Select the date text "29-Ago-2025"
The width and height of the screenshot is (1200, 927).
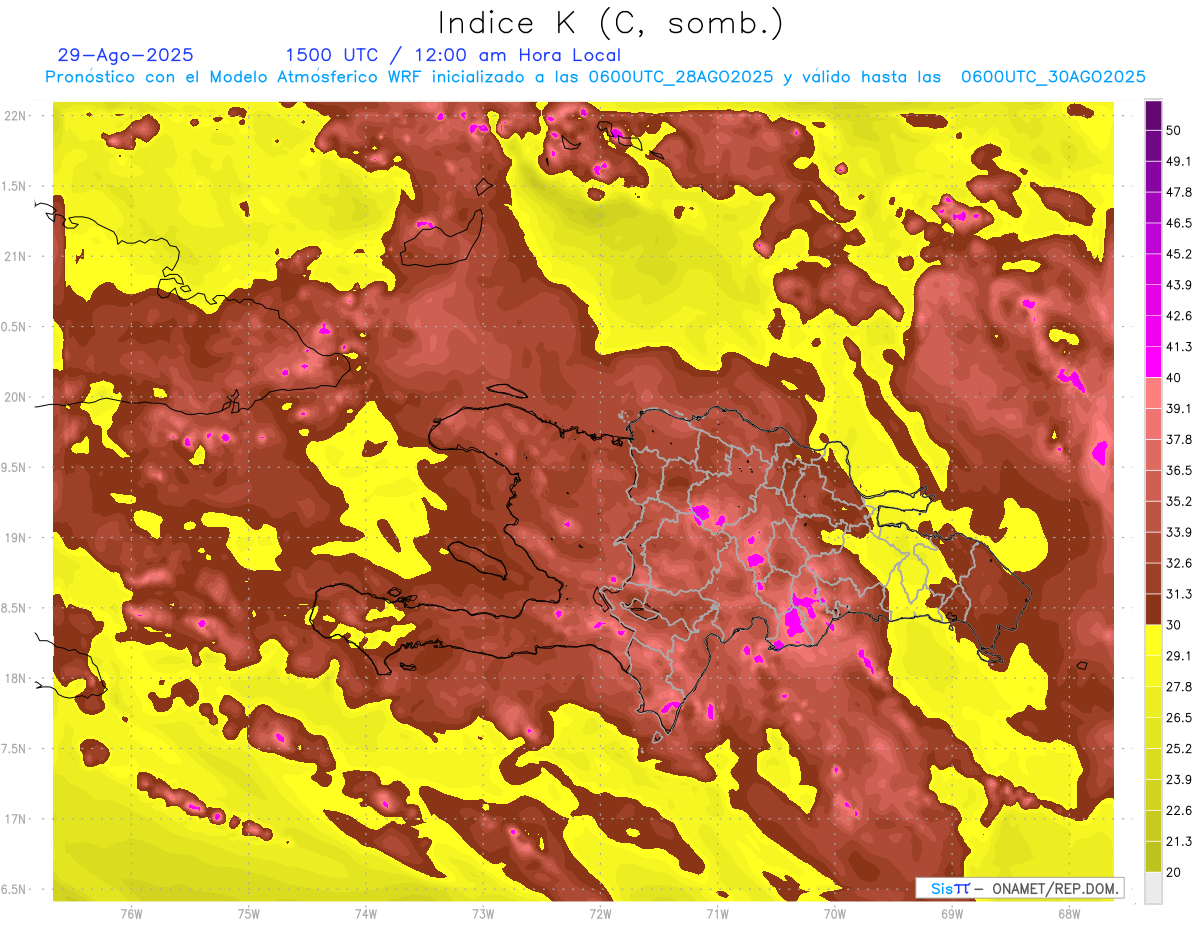coord(126,55)
